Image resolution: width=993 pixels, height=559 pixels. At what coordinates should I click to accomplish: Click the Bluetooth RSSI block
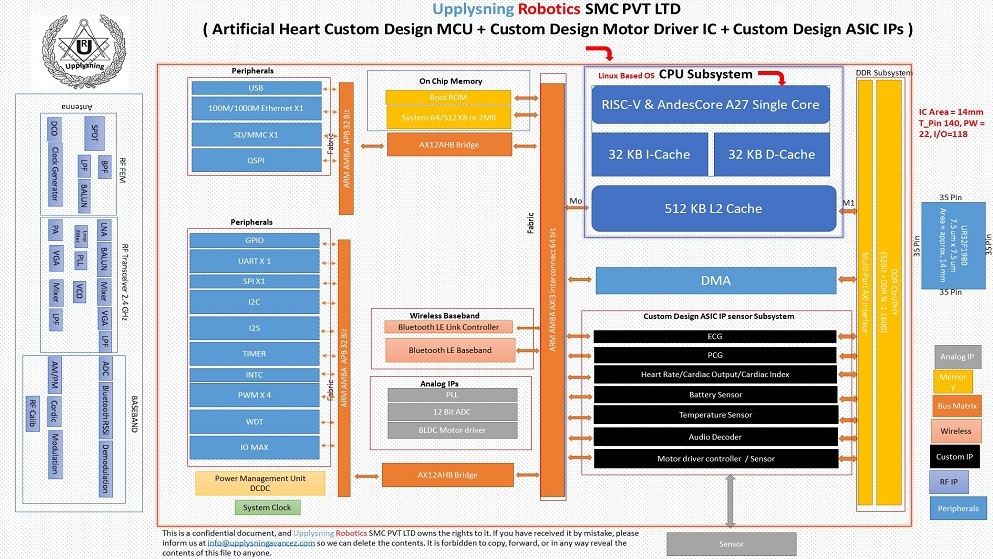coord(106,410)
